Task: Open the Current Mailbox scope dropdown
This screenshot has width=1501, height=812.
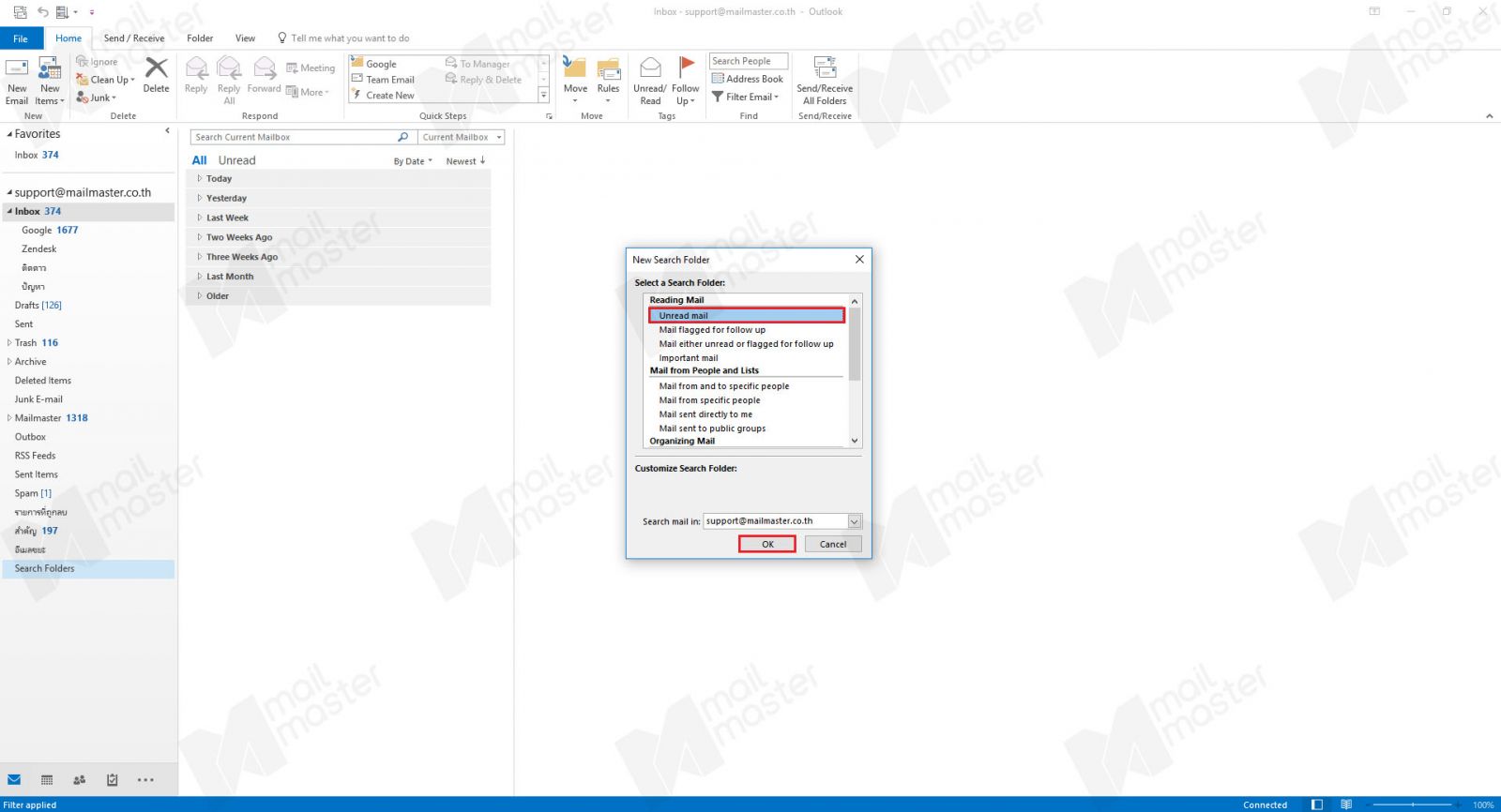Action: click(x=462, y=137)
